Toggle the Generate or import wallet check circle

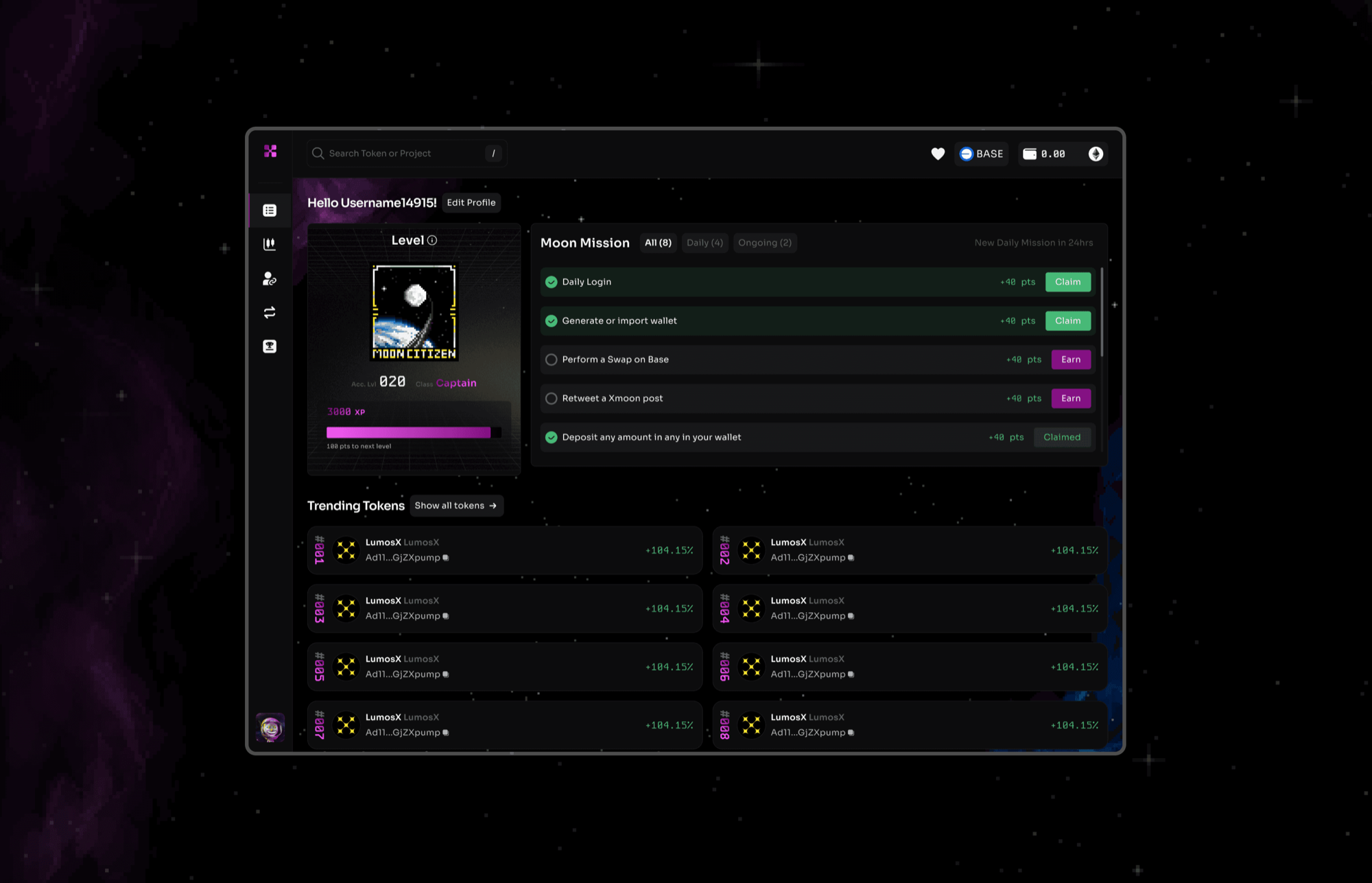pyautogui.click(x=551, y=320)
